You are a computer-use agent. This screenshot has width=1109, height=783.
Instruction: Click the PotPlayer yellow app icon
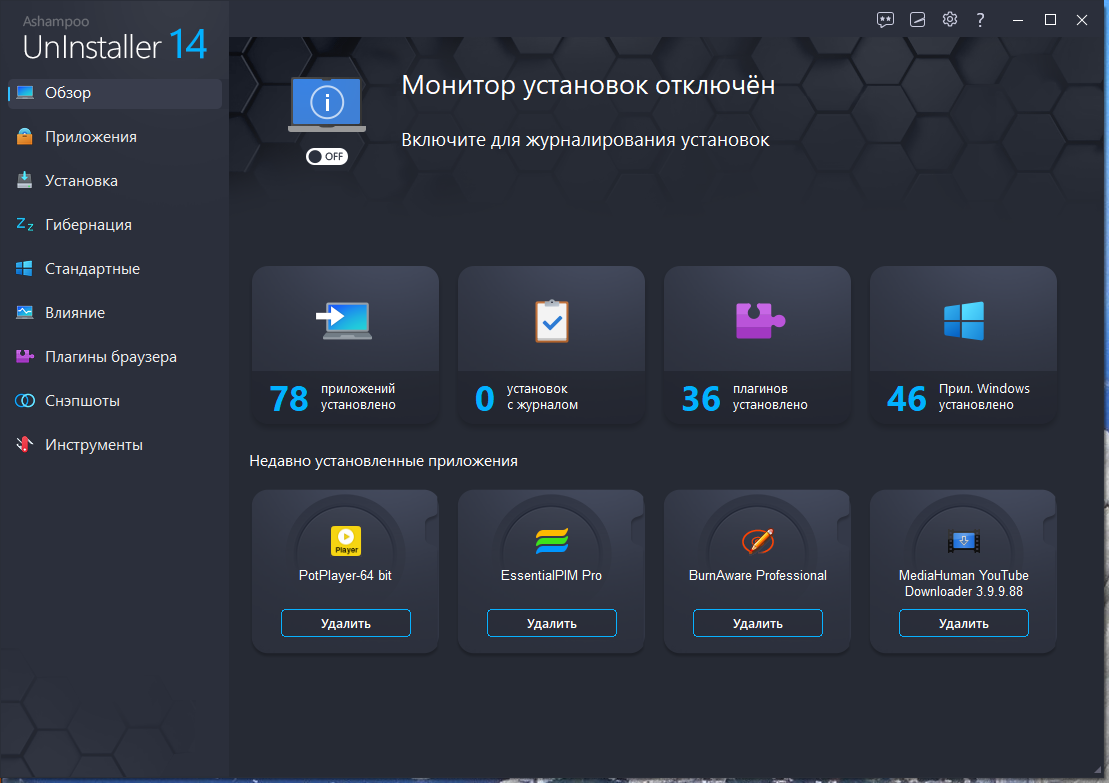point(346,541)
